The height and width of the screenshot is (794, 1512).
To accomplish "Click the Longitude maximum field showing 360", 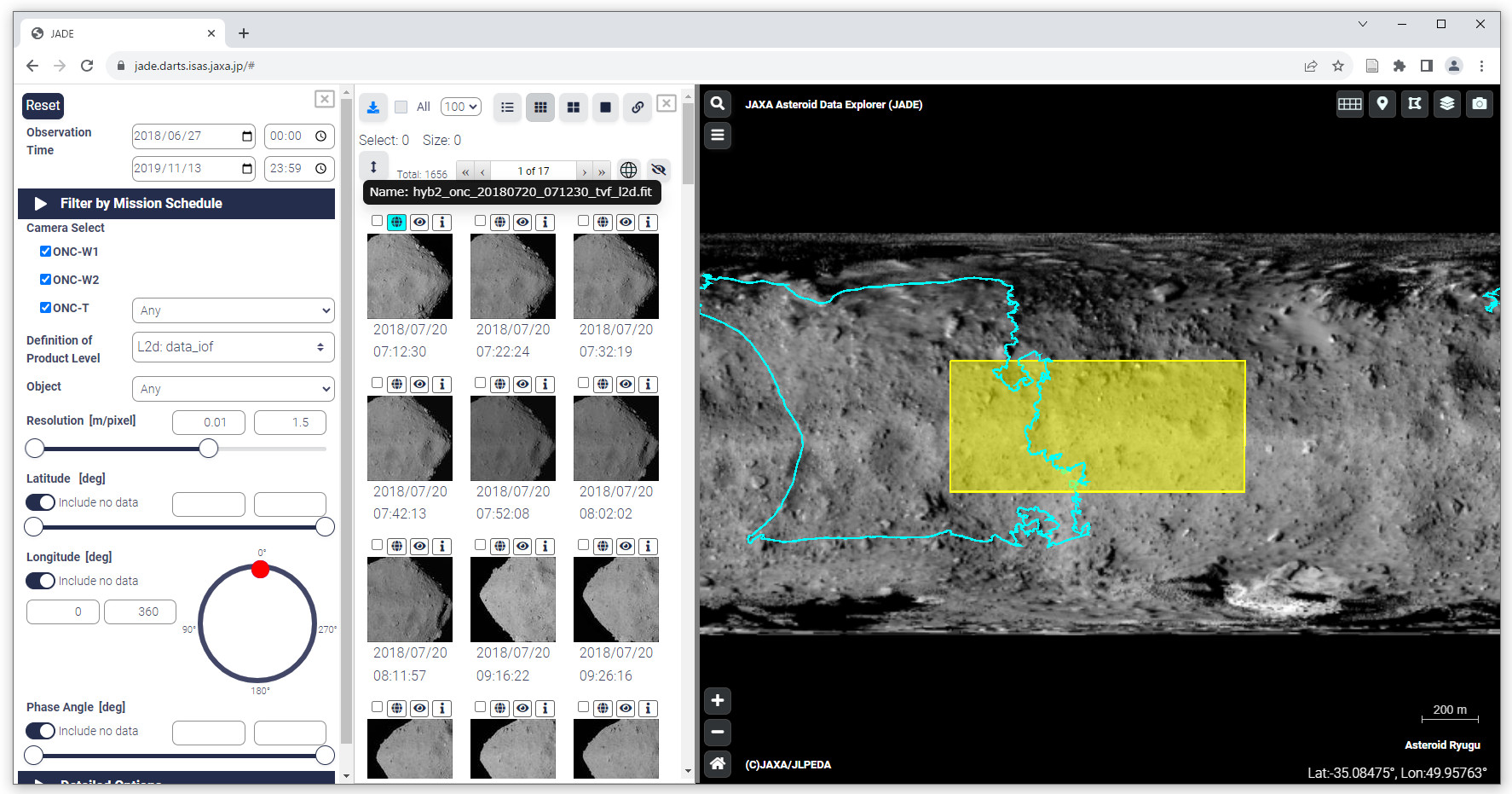I will pyautogui.click(x=140, y=611).
